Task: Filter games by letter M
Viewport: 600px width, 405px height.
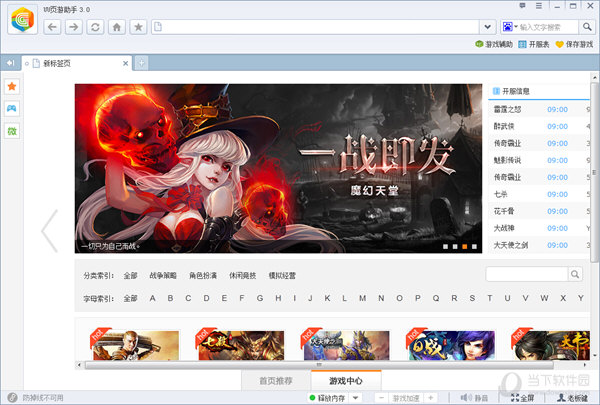Action: [x=362, y=298]
